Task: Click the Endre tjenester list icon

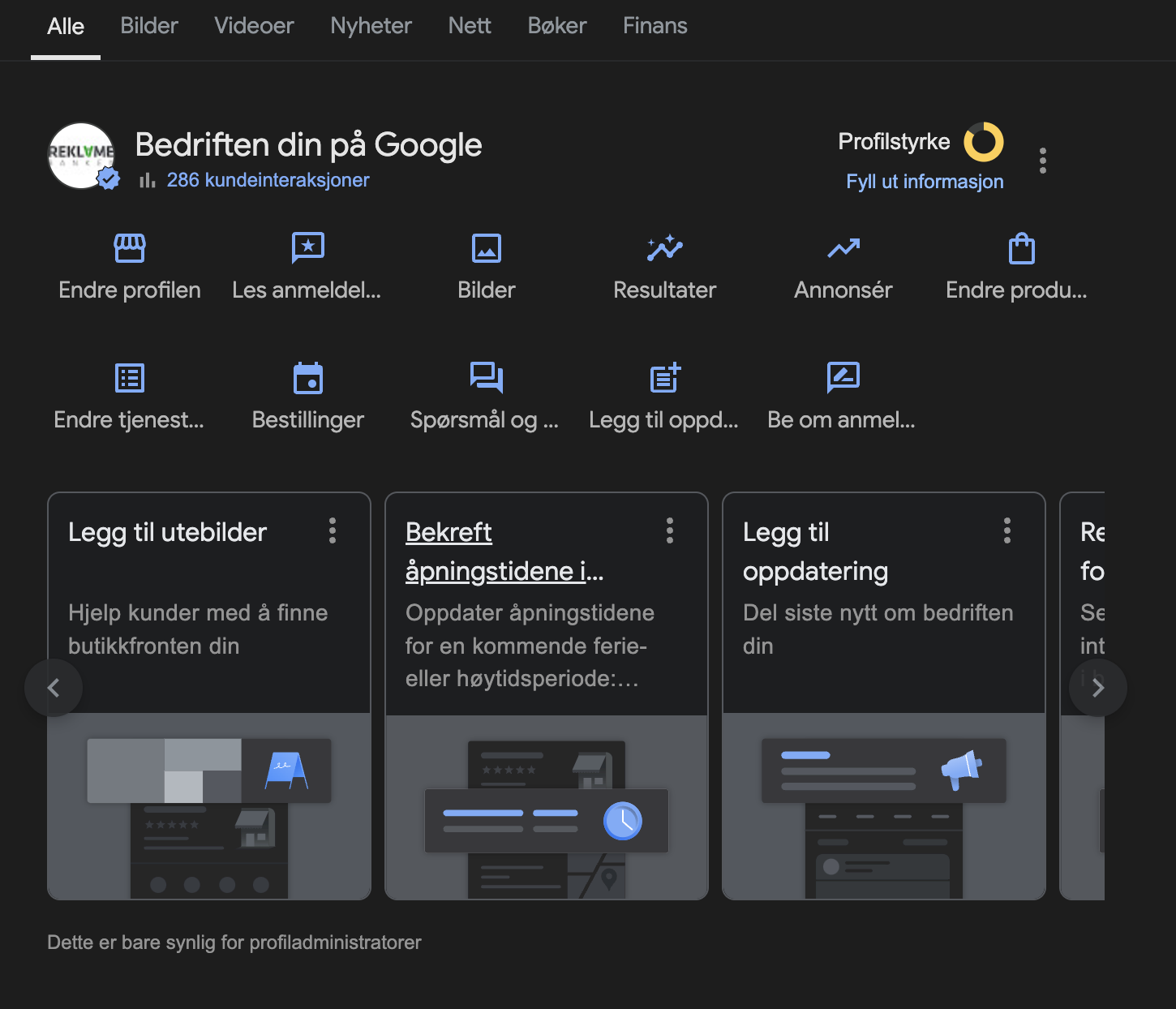Action: pyautogui.click(x=130, y=378)
